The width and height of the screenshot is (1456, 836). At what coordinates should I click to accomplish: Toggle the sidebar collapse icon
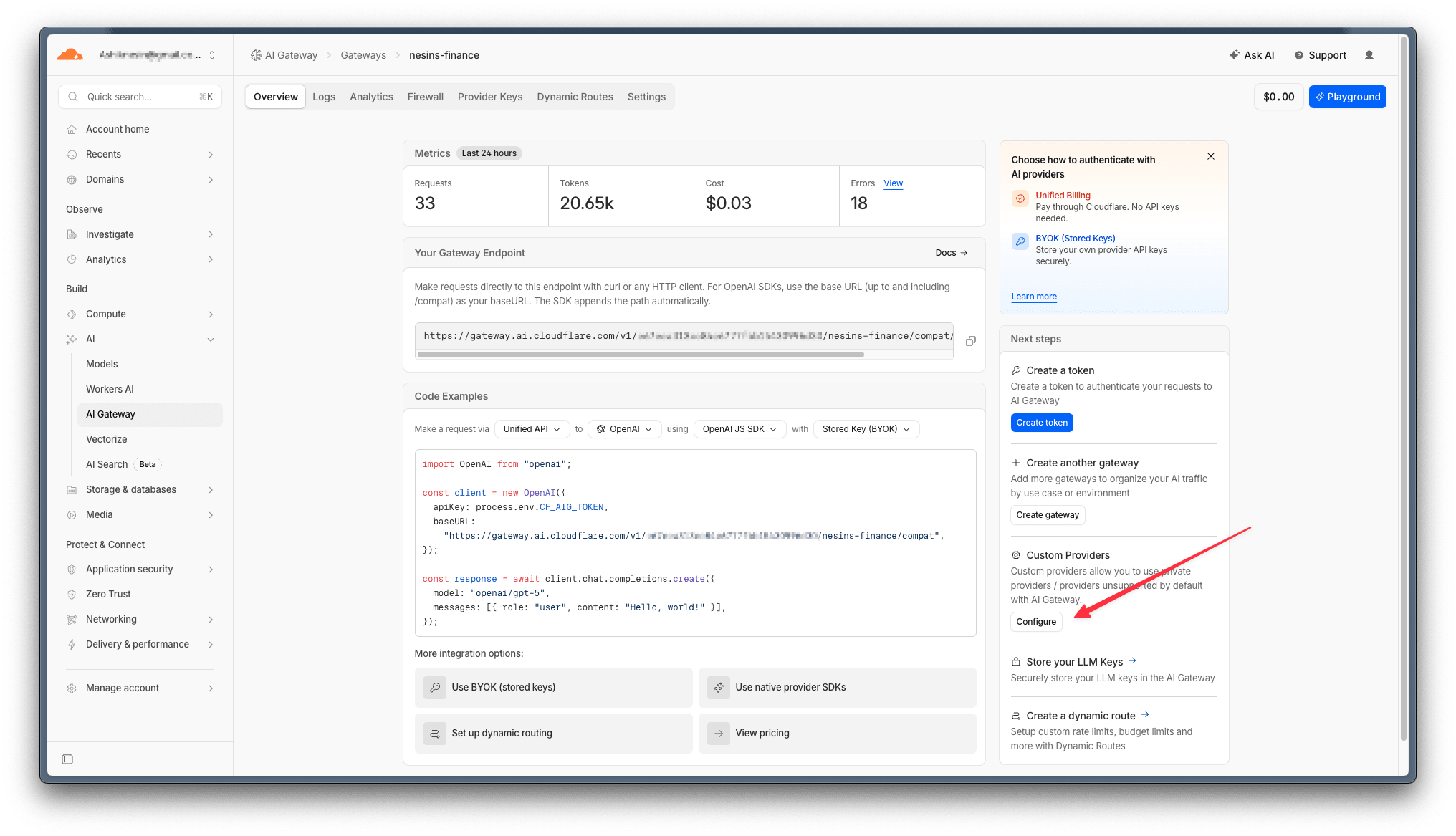(x=67, y=759)
